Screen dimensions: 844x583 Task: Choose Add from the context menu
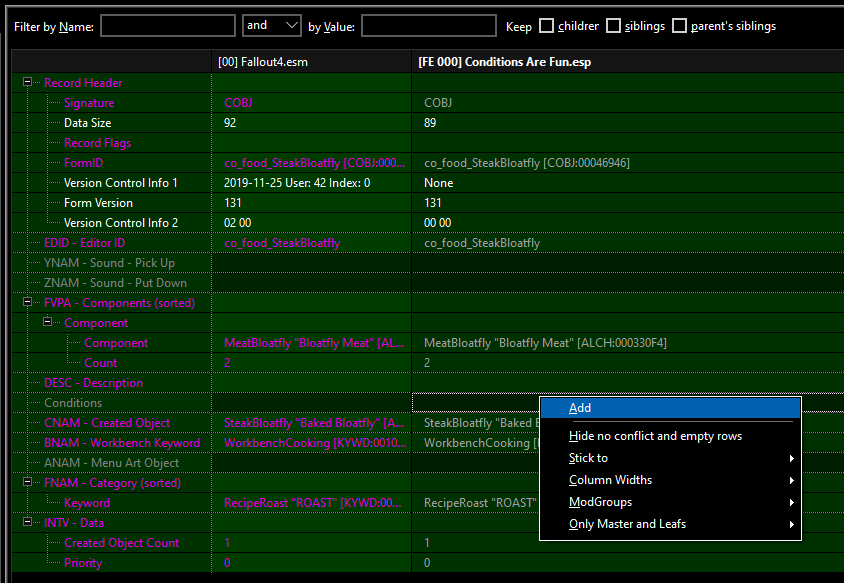[x=670, y=408]
